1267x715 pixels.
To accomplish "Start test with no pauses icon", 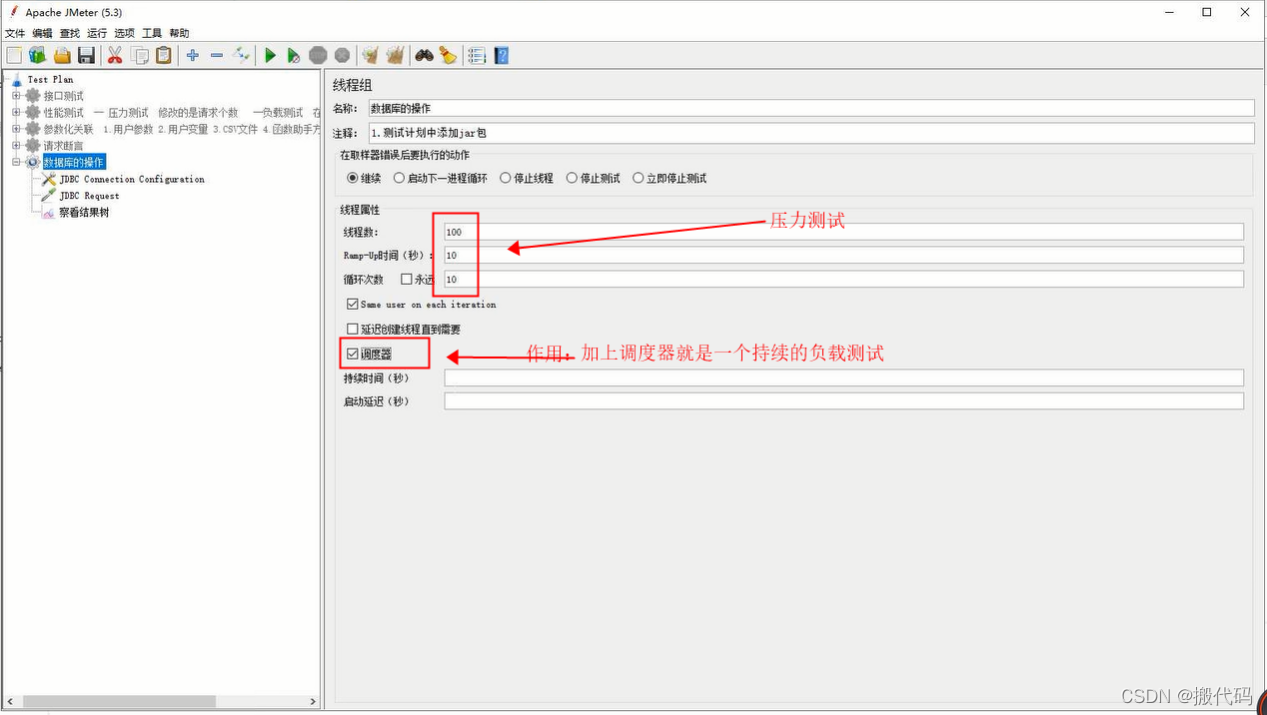I will 294,56.
